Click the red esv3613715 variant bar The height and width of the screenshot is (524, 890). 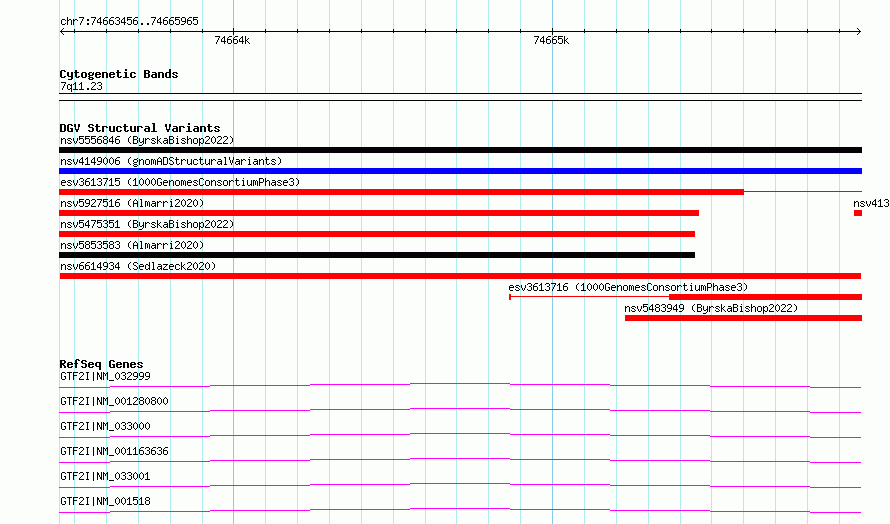pos(401,192)
